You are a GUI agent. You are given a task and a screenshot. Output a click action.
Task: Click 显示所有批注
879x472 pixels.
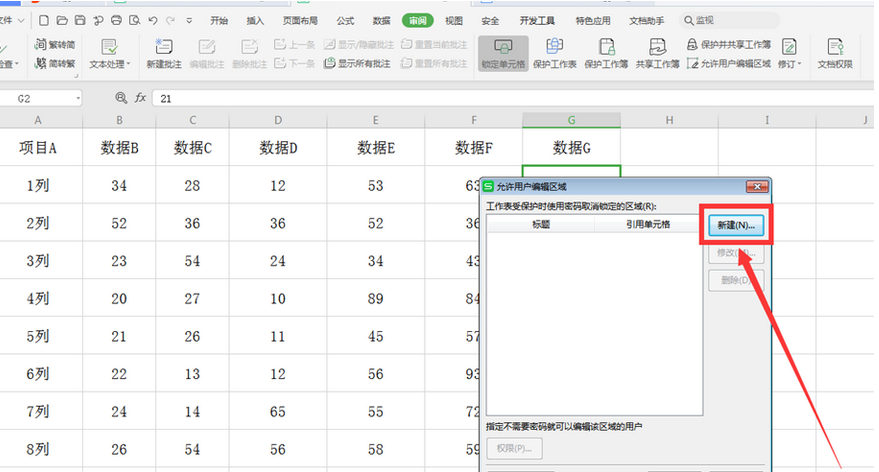[357, 63]
